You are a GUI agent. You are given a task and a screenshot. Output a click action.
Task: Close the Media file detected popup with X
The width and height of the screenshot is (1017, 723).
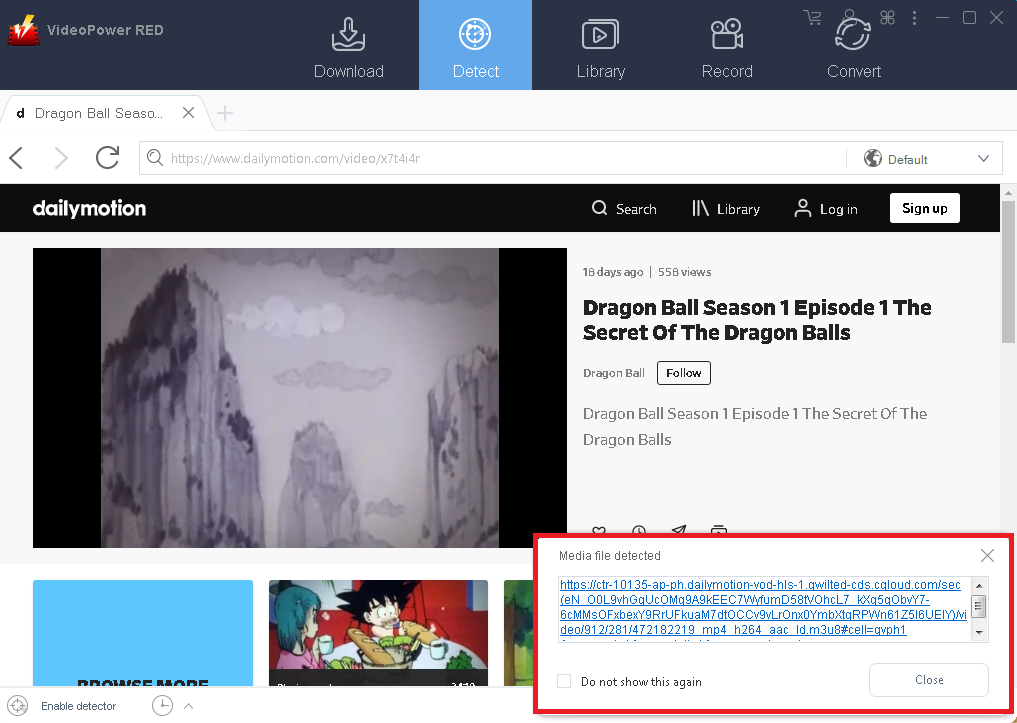click(x=987, y=555)
